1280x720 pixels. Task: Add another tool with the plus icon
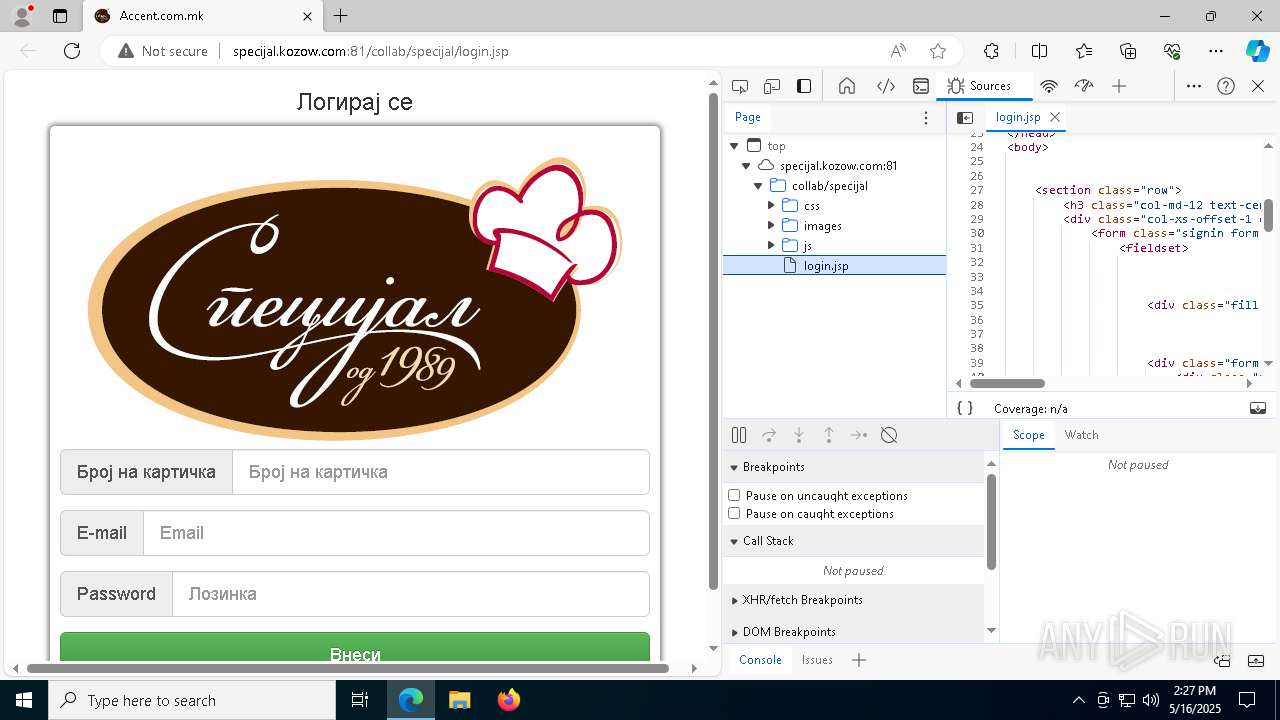[x=1119, y=86]
